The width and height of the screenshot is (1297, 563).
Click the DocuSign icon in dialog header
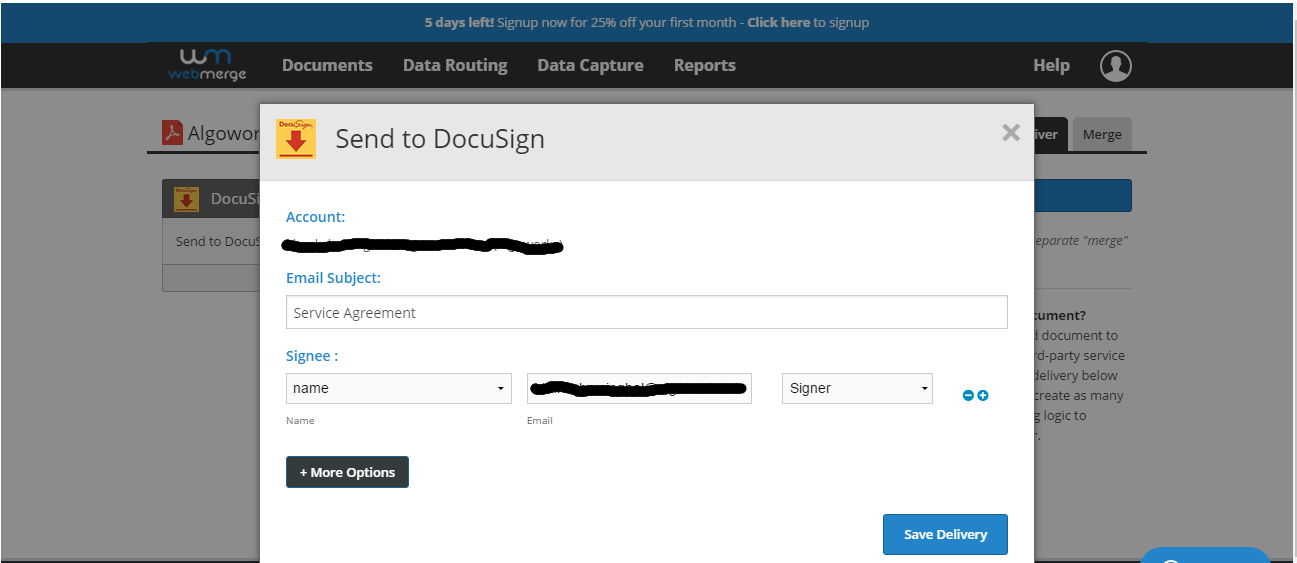click(296, 139)
